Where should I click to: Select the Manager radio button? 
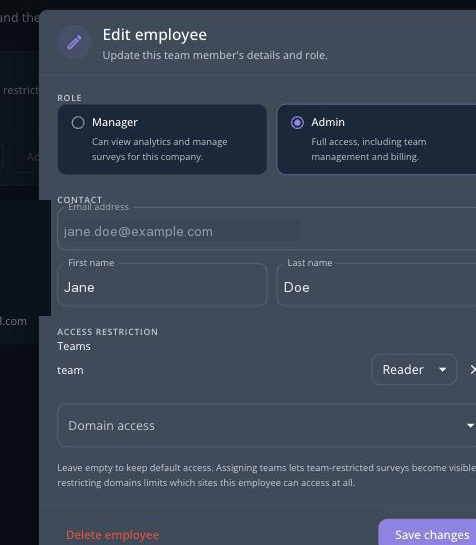click(x=78, y=122)
